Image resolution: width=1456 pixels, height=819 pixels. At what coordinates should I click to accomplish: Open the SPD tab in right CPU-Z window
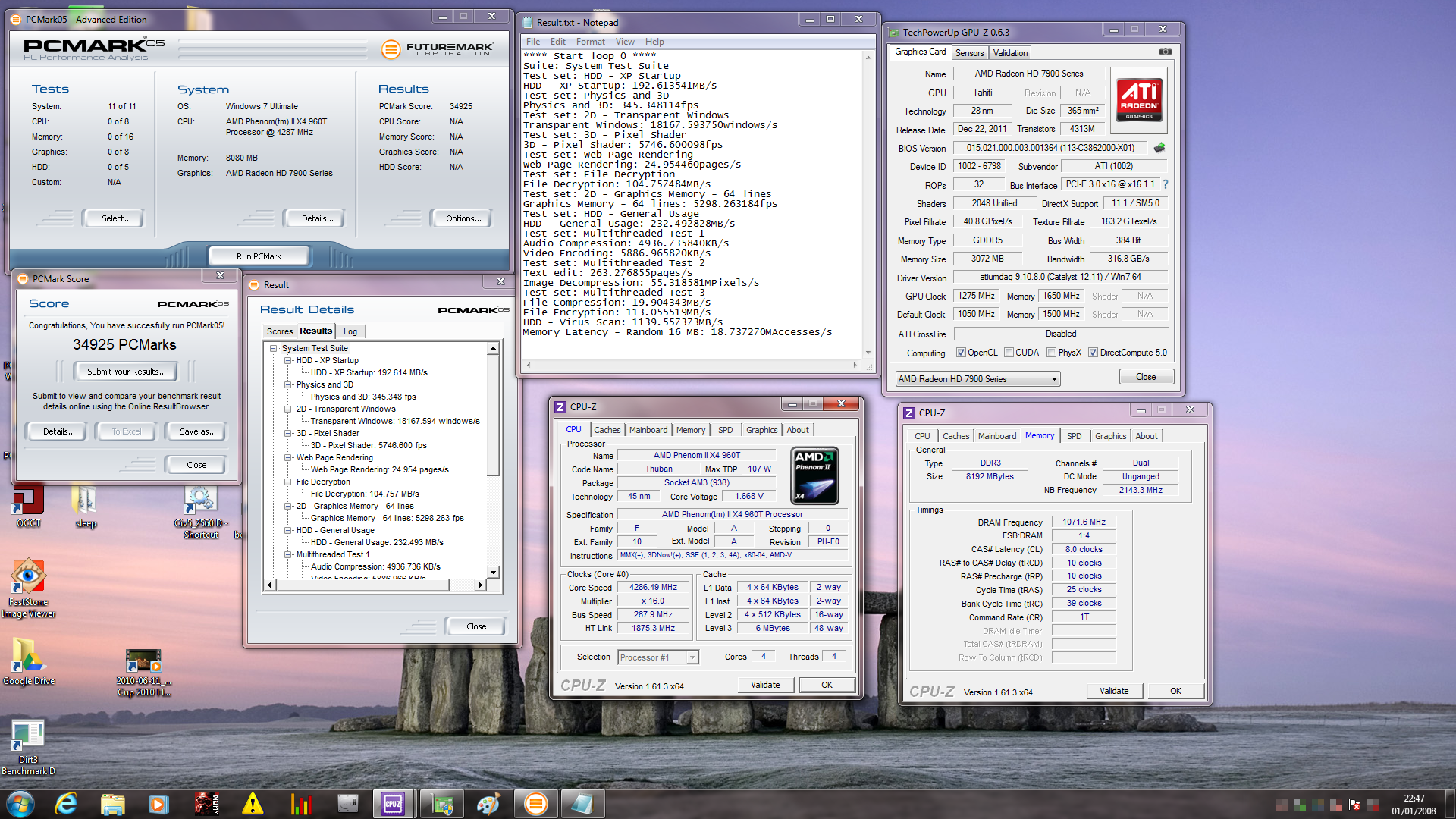pos(1074,436)
